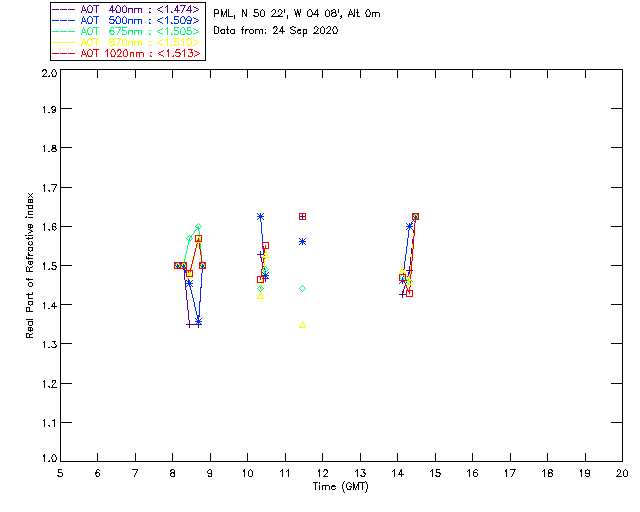Click x-axis tick label 17

[x=510, y=474]
